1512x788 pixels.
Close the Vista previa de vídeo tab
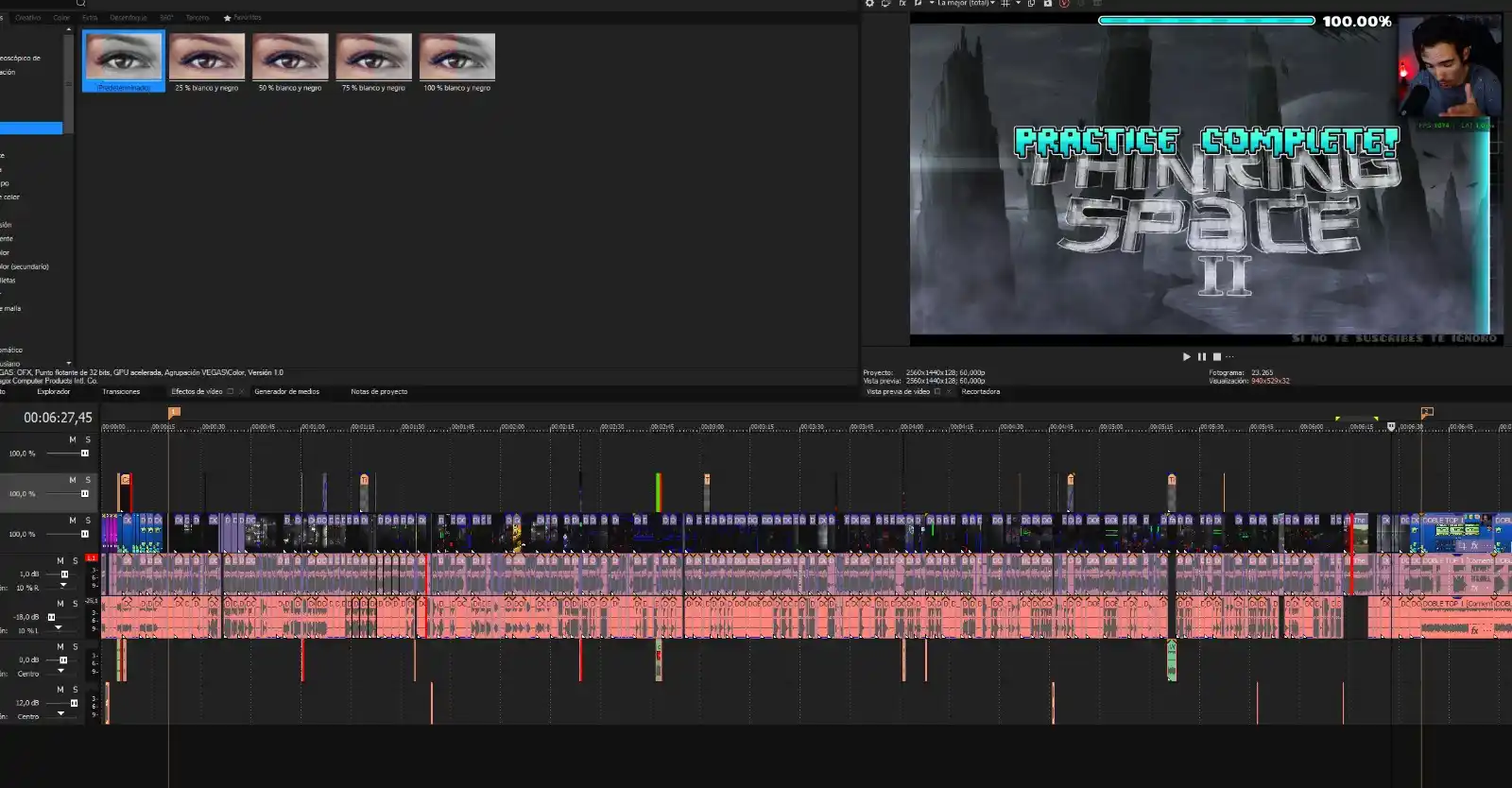[x=949, y=391]
